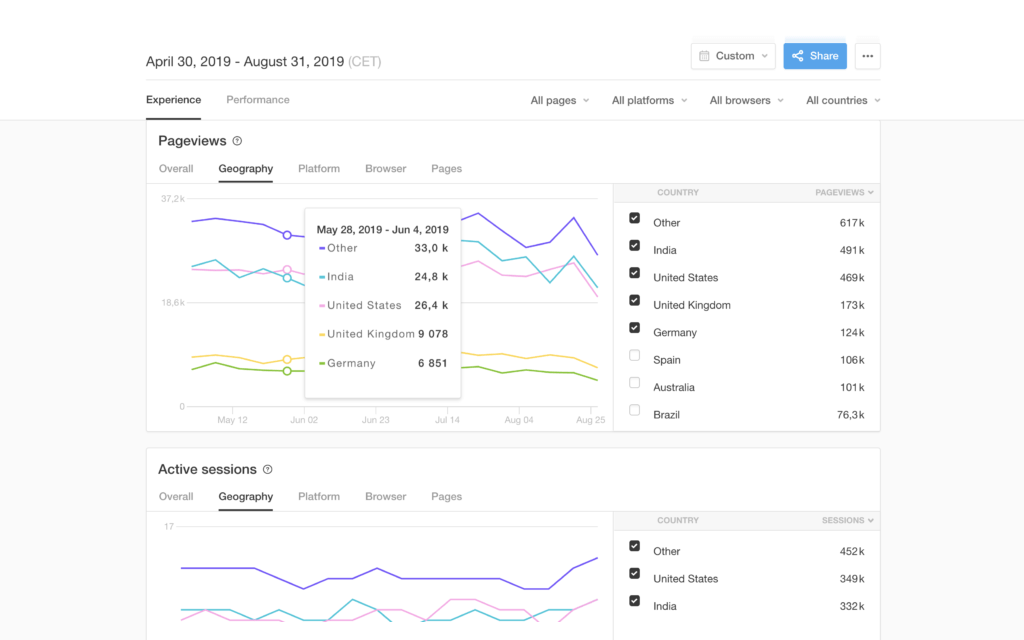Select the Platform tab under Pageviews
This screenshot has width=1024, height=640.
[319, 169]
